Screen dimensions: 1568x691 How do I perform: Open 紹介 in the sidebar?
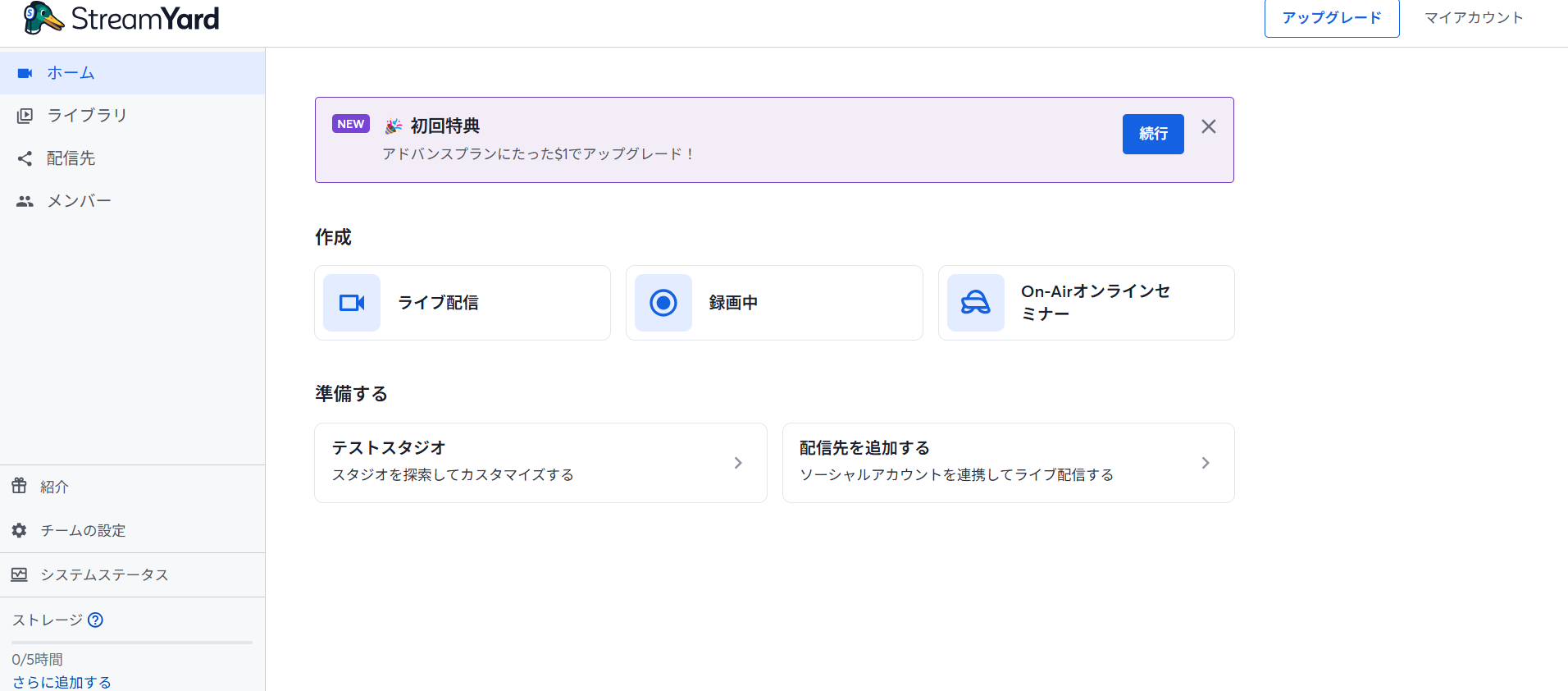(x=132, y=487)
